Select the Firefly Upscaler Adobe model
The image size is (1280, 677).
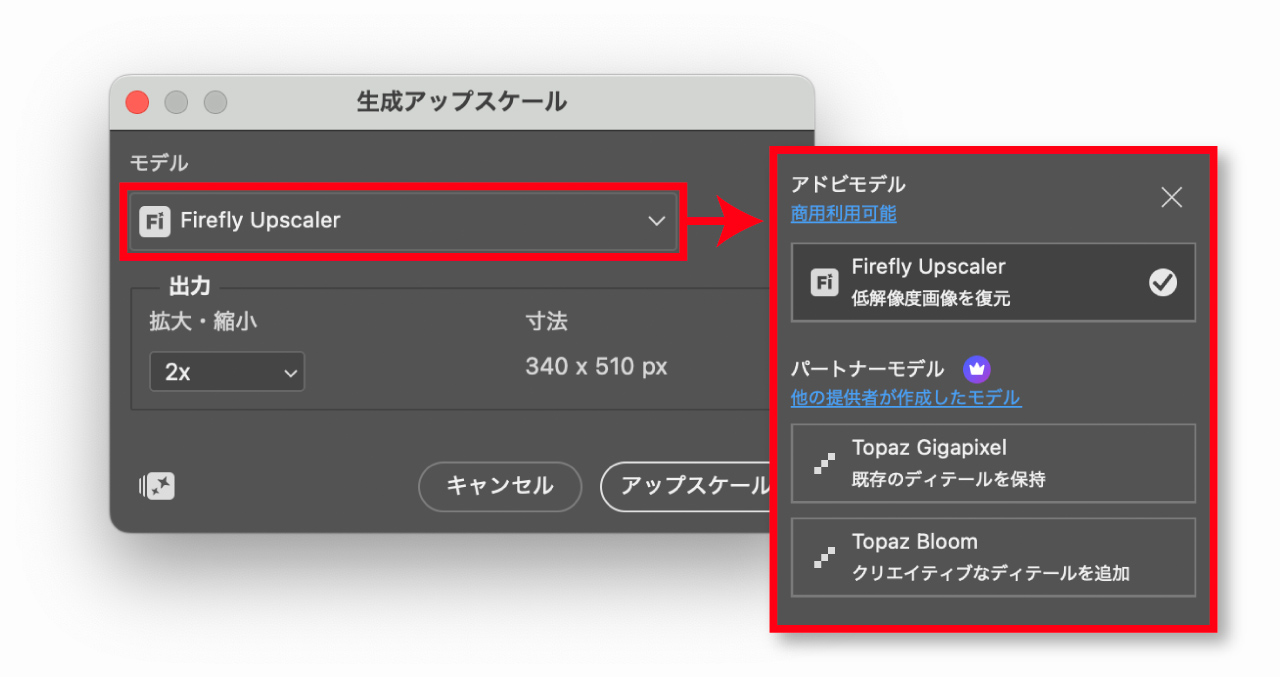click(993, 281)
